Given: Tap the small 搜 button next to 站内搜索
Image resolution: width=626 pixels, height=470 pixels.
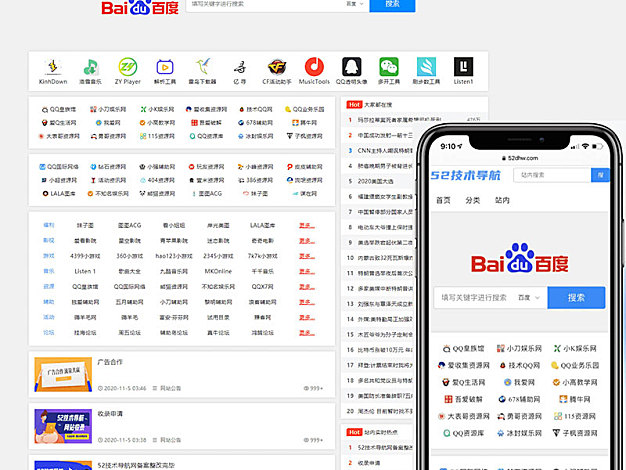Looking at the screenshot, I should pos(600,175).
